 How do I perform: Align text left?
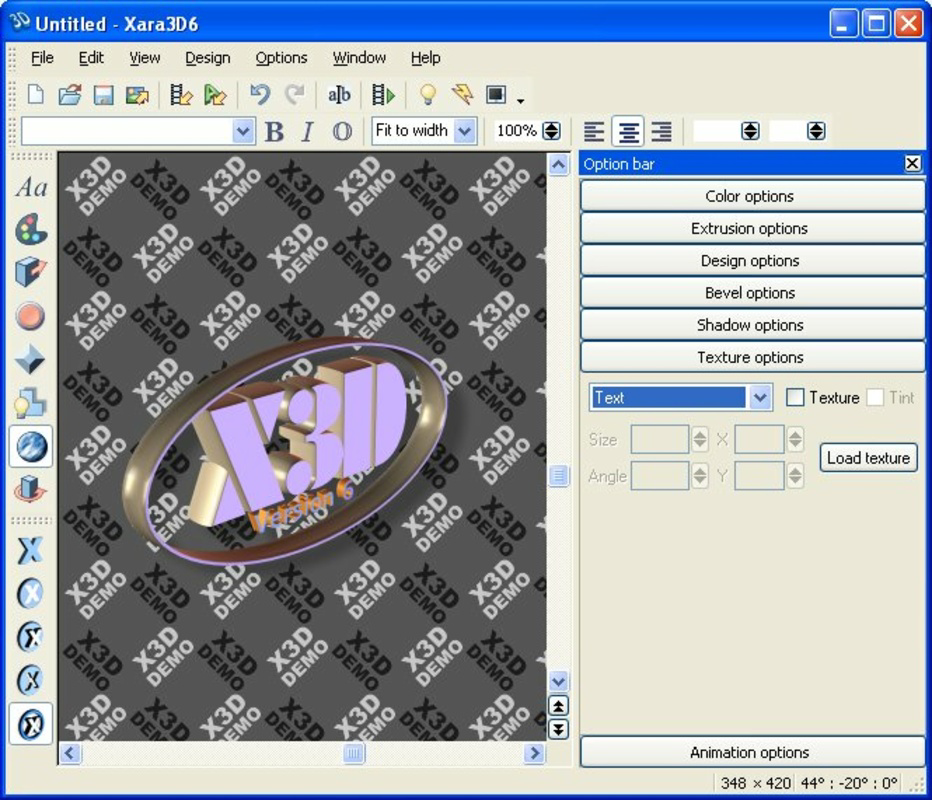(594, 131)
